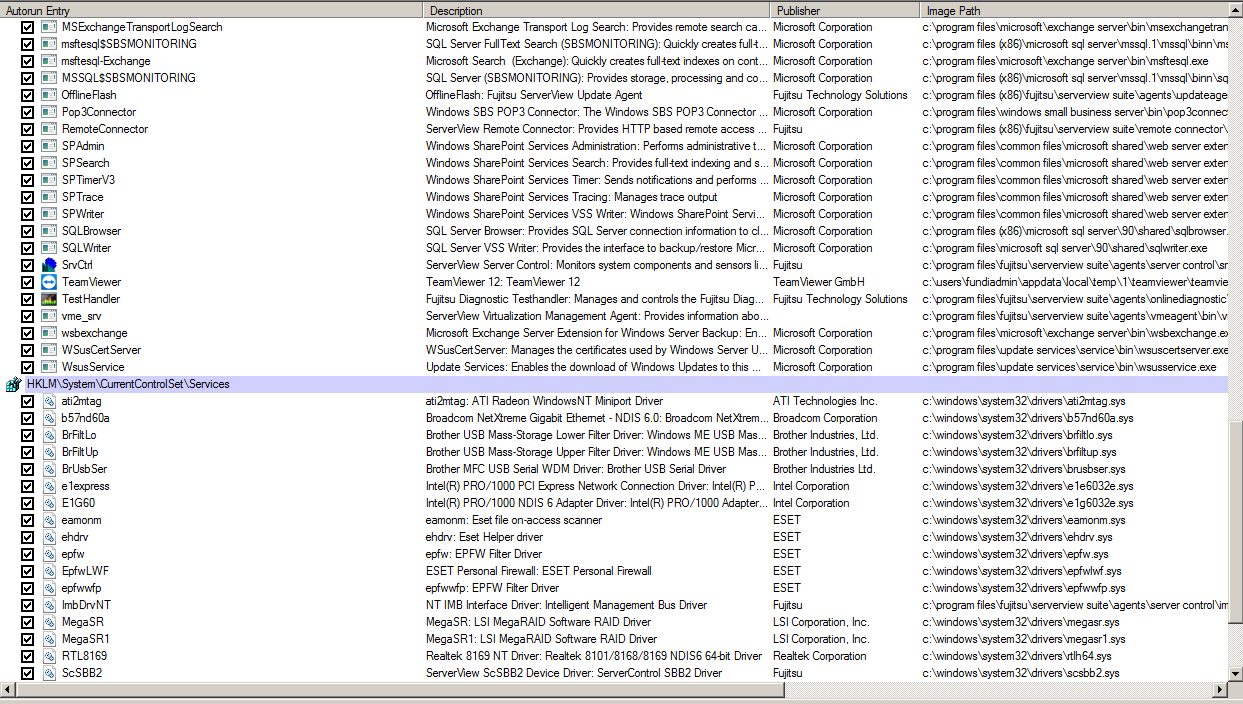Click the BrFiltLo driver icon
Viewport: 1243px width, 704px height.
point(49,435)
